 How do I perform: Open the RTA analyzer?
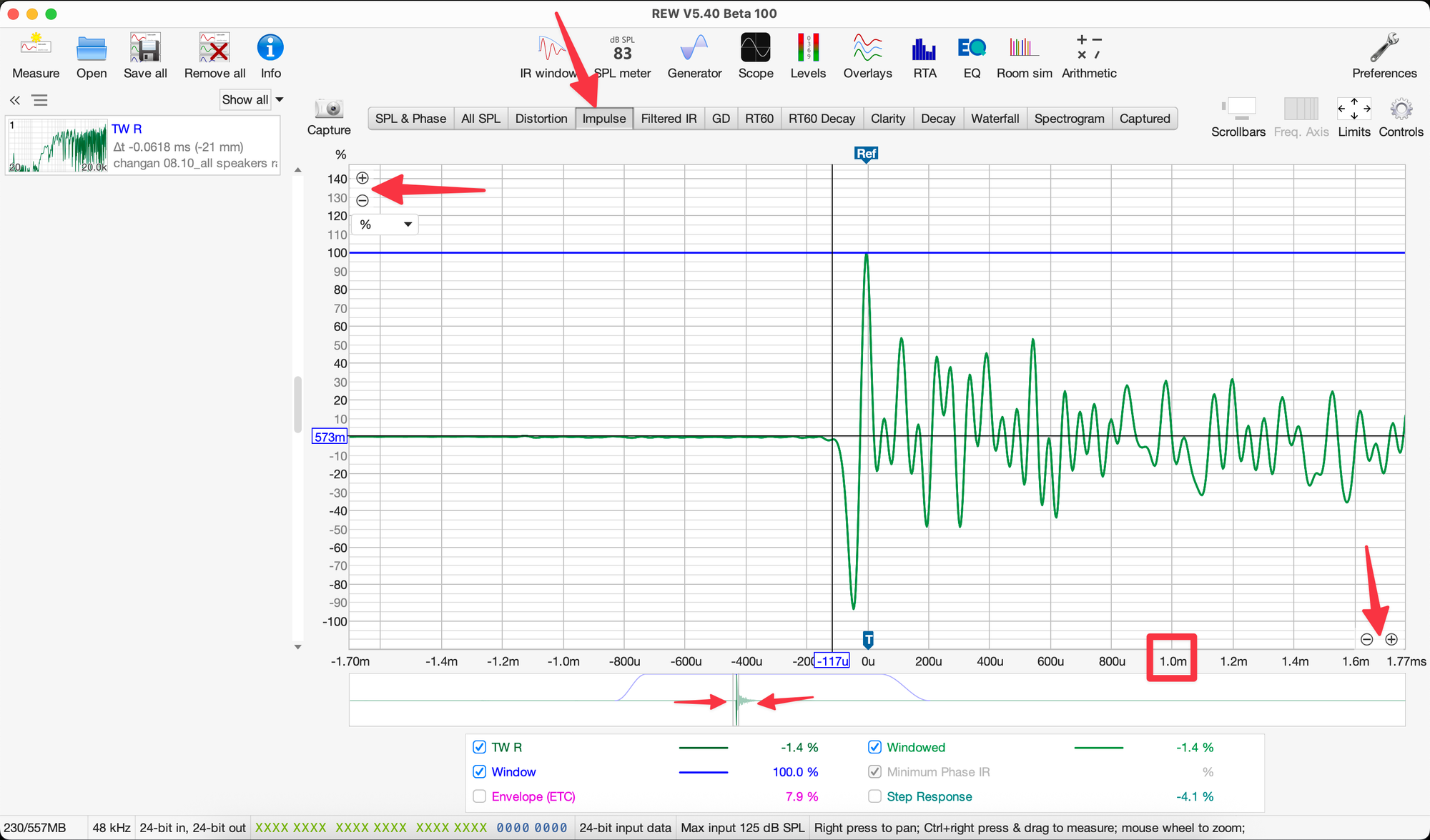tap(924, 49)
